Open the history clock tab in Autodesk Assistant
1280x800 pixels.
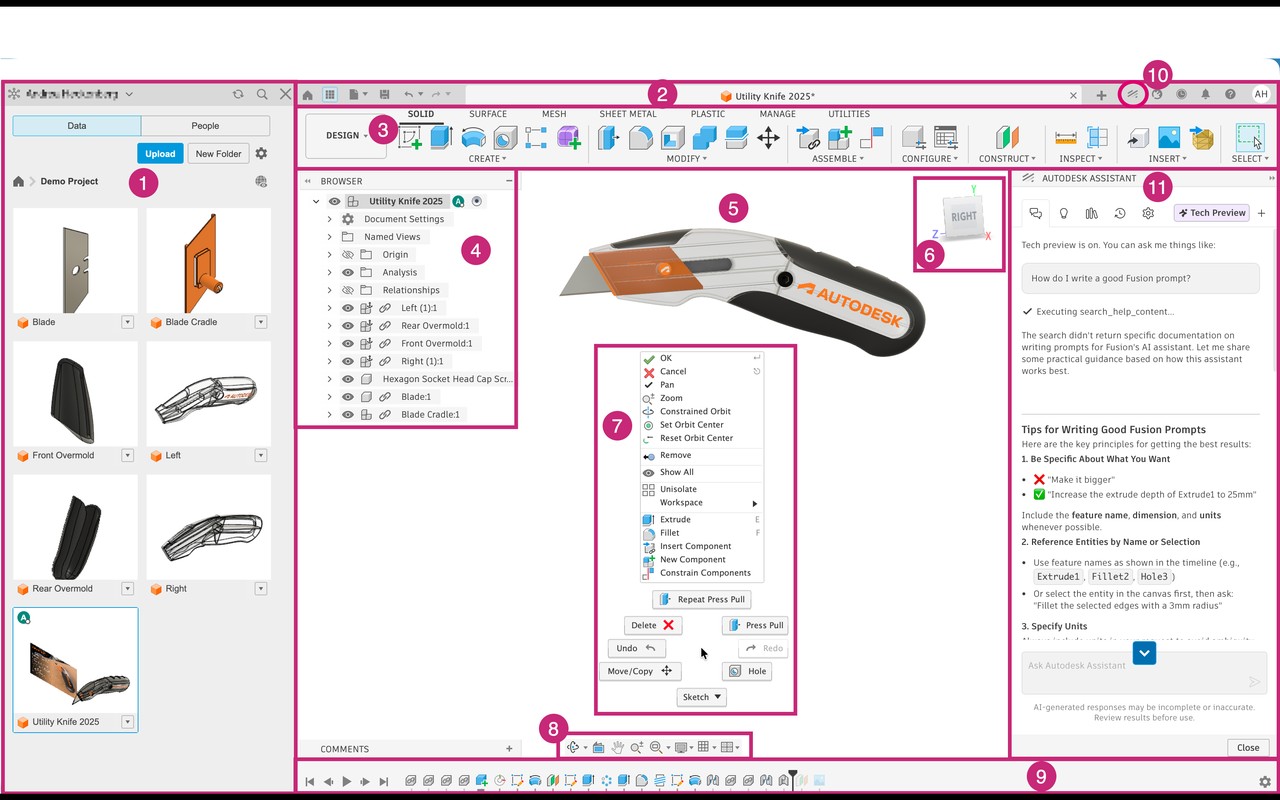tap(1120, 213)
